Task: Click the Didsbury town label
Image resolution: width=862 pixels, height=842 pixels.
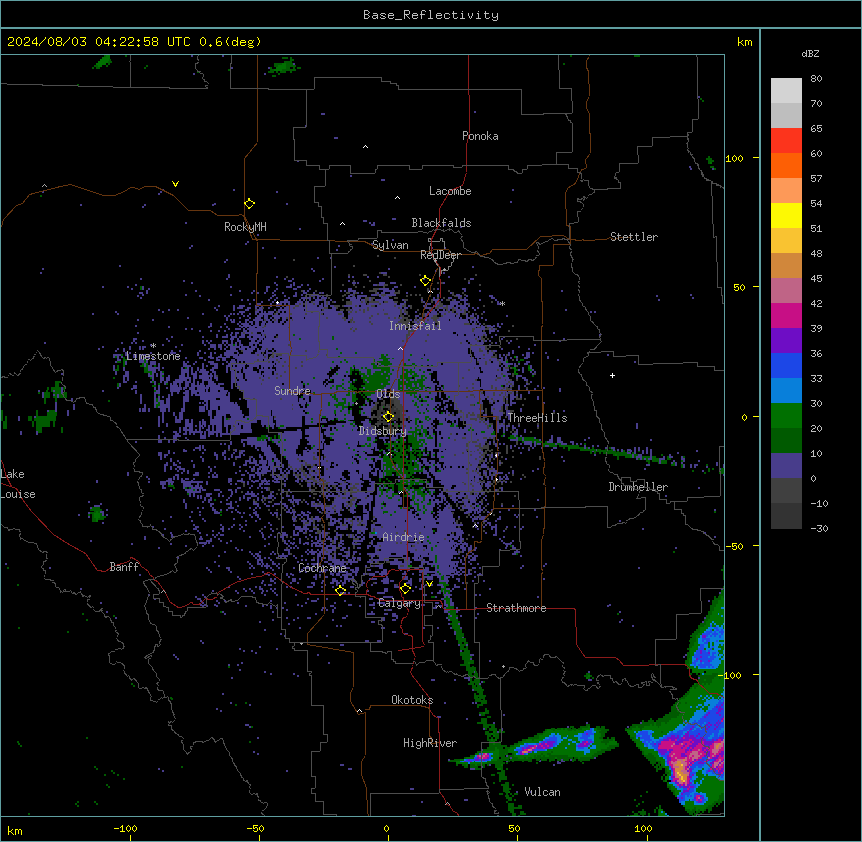Action: (x=383, y=431)
